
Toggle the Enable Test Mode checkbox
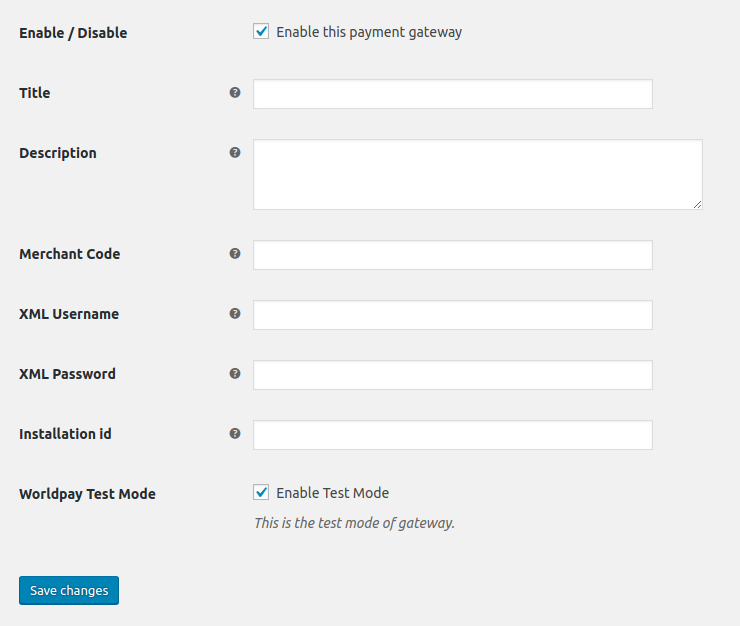pos(262,492)
